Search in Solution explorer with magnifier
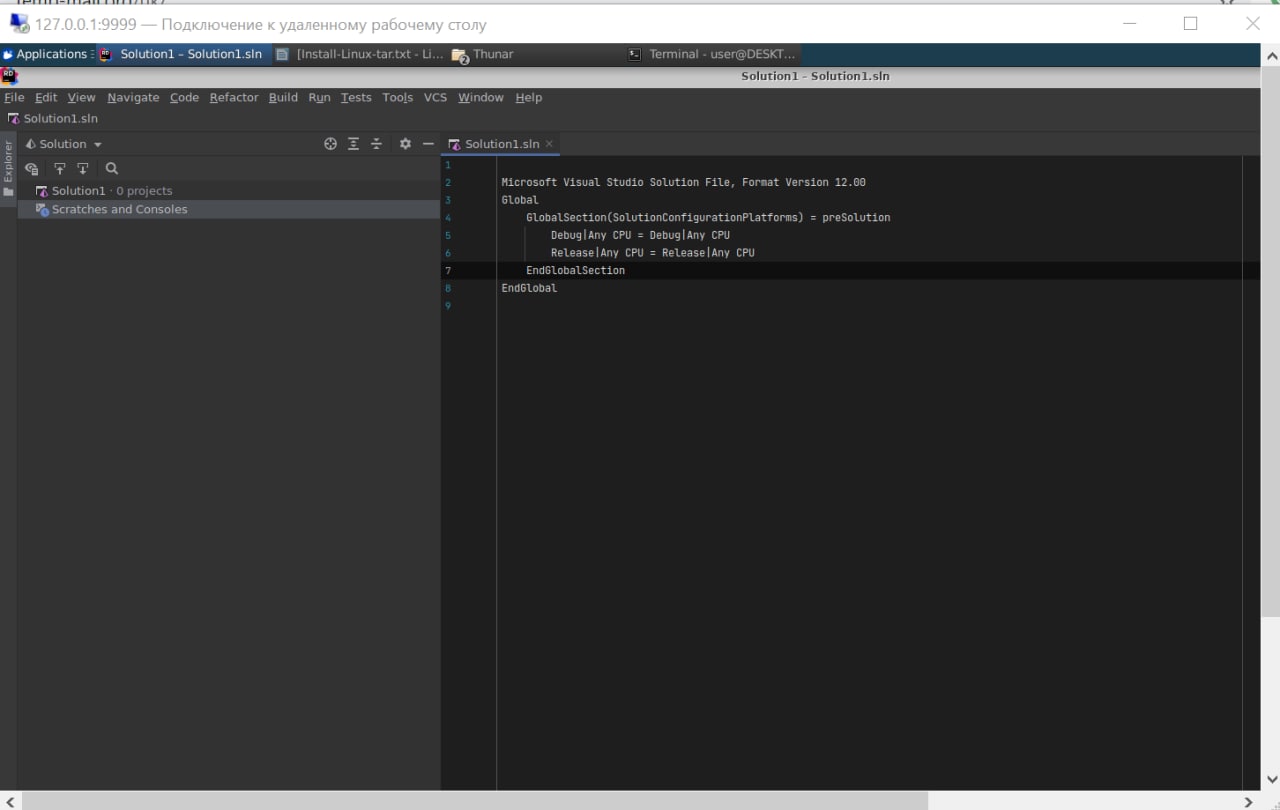This screenshot has height=810, width=1280. tap(112, 169)
